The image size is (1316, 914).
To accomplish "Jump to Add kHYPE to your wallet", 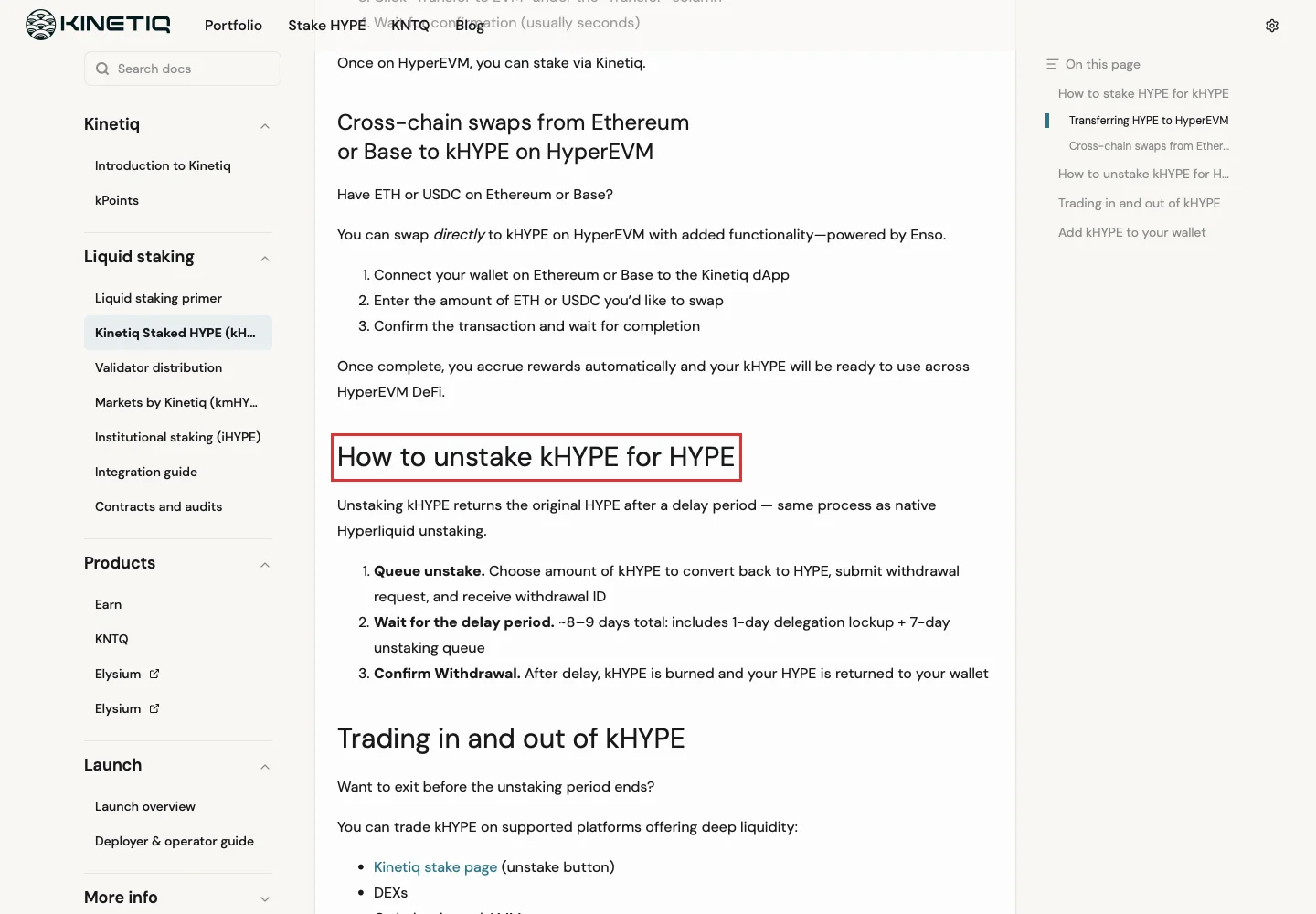I will tap(1131, 232).
